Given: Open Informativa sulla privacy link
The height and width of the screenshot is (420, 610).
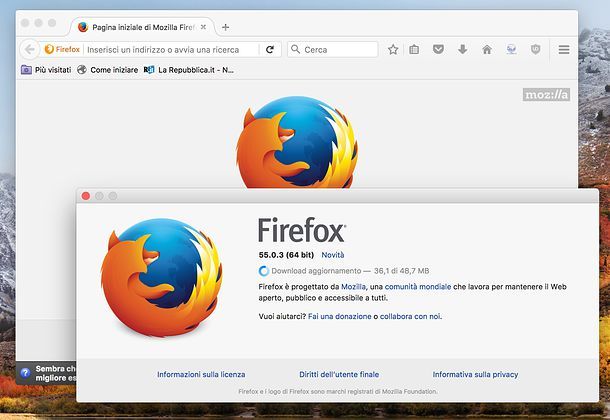Looking at the screenshot, I should 475,374.
